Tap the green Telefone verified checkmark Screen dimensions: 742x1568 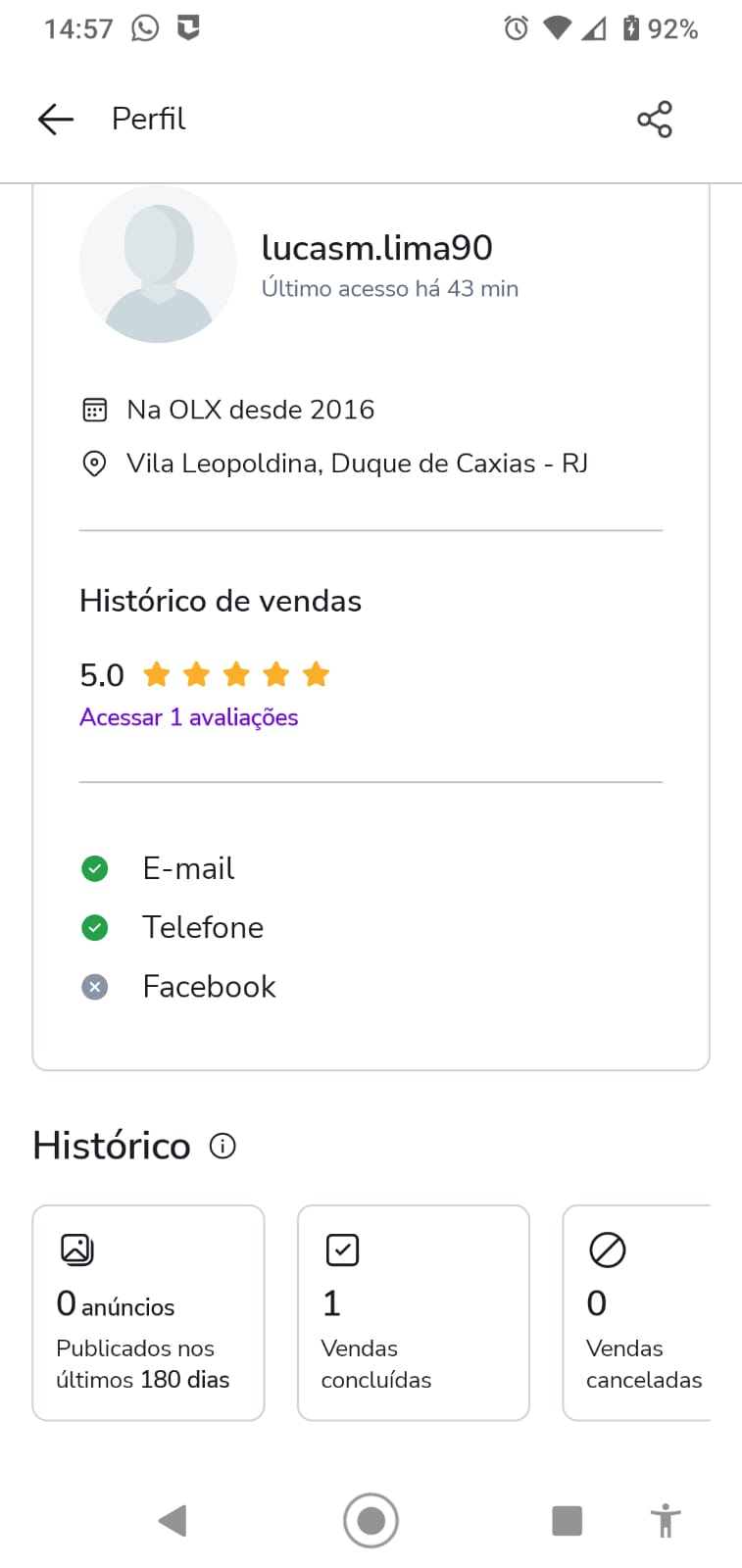pyautogui.click(x=95, y=927)
